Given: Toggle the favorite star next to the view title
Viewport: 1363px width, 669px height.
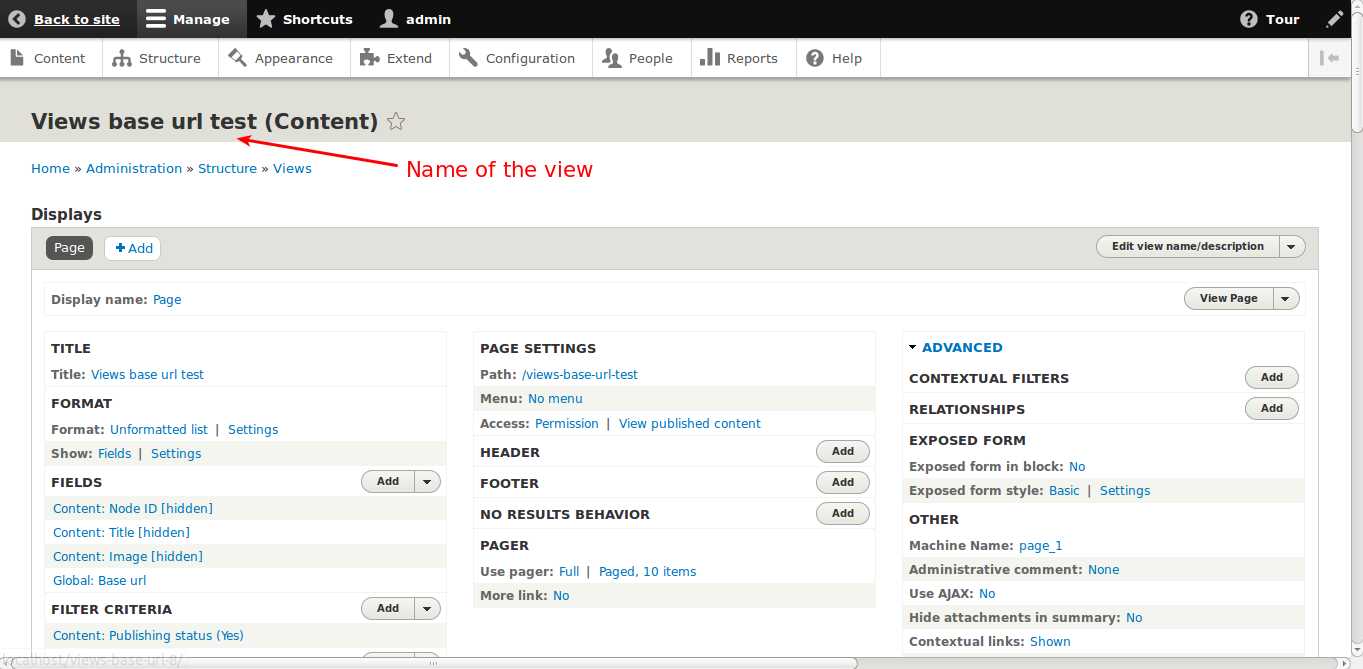Looking at the screenshot, I should coord(395,121).
